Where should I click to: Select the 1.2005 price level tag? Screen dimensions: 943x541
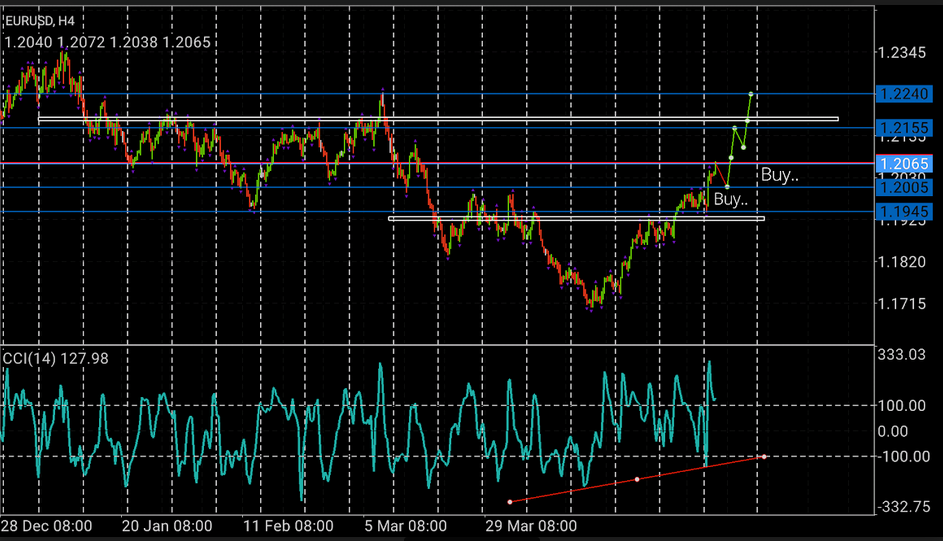click(904, 187)
